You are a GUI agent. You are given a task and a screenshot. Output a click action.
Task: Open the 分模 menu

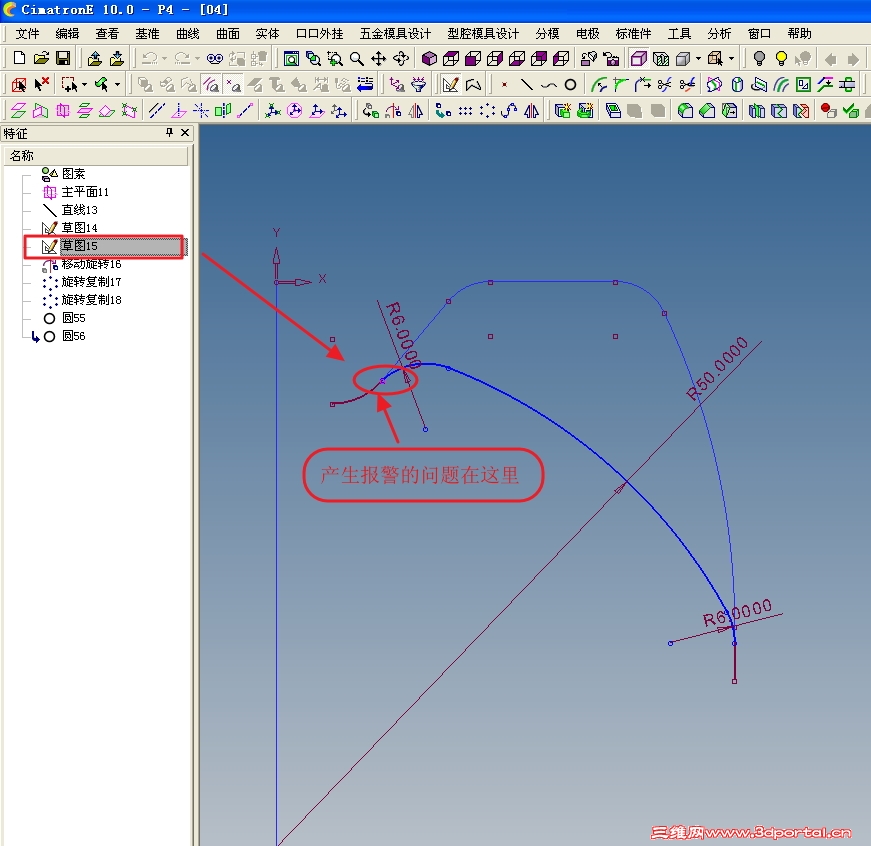(x=547, y=34)
